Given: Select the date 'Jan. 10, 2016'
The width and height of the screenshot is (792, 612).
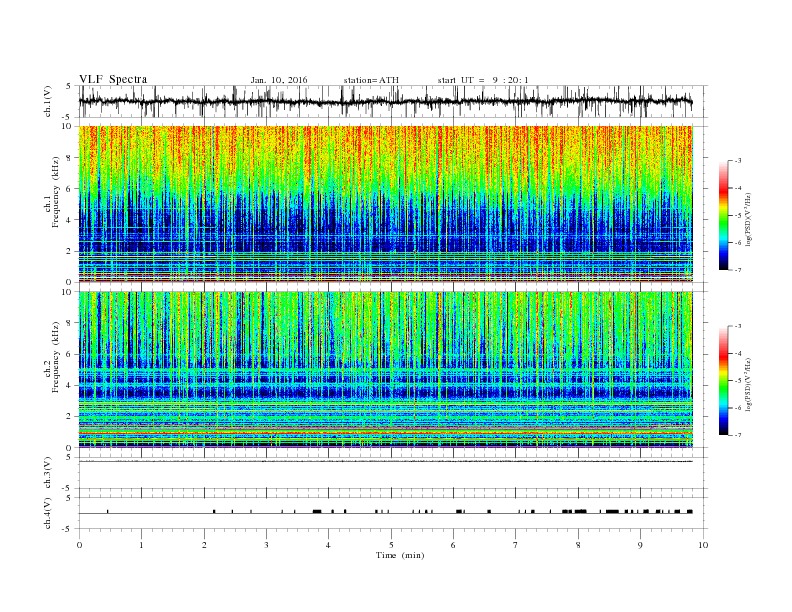Looking at the screenshot, I should (279, 80).
